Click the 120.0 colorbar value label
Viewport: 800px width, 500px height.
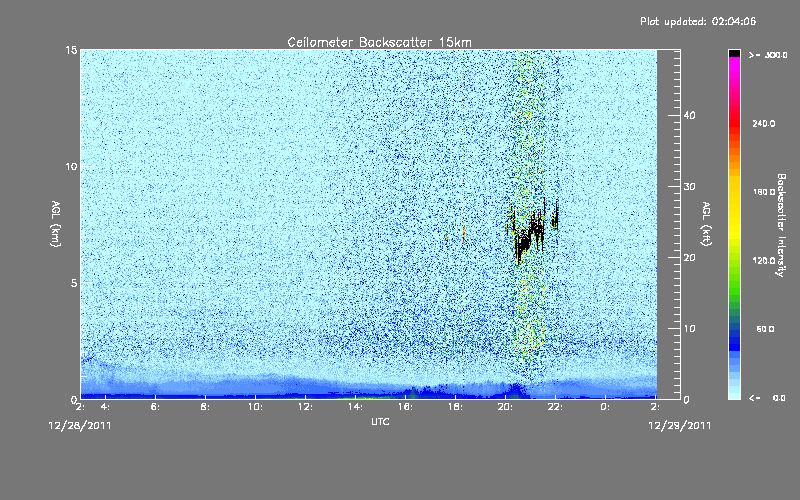tap(764, 261)
